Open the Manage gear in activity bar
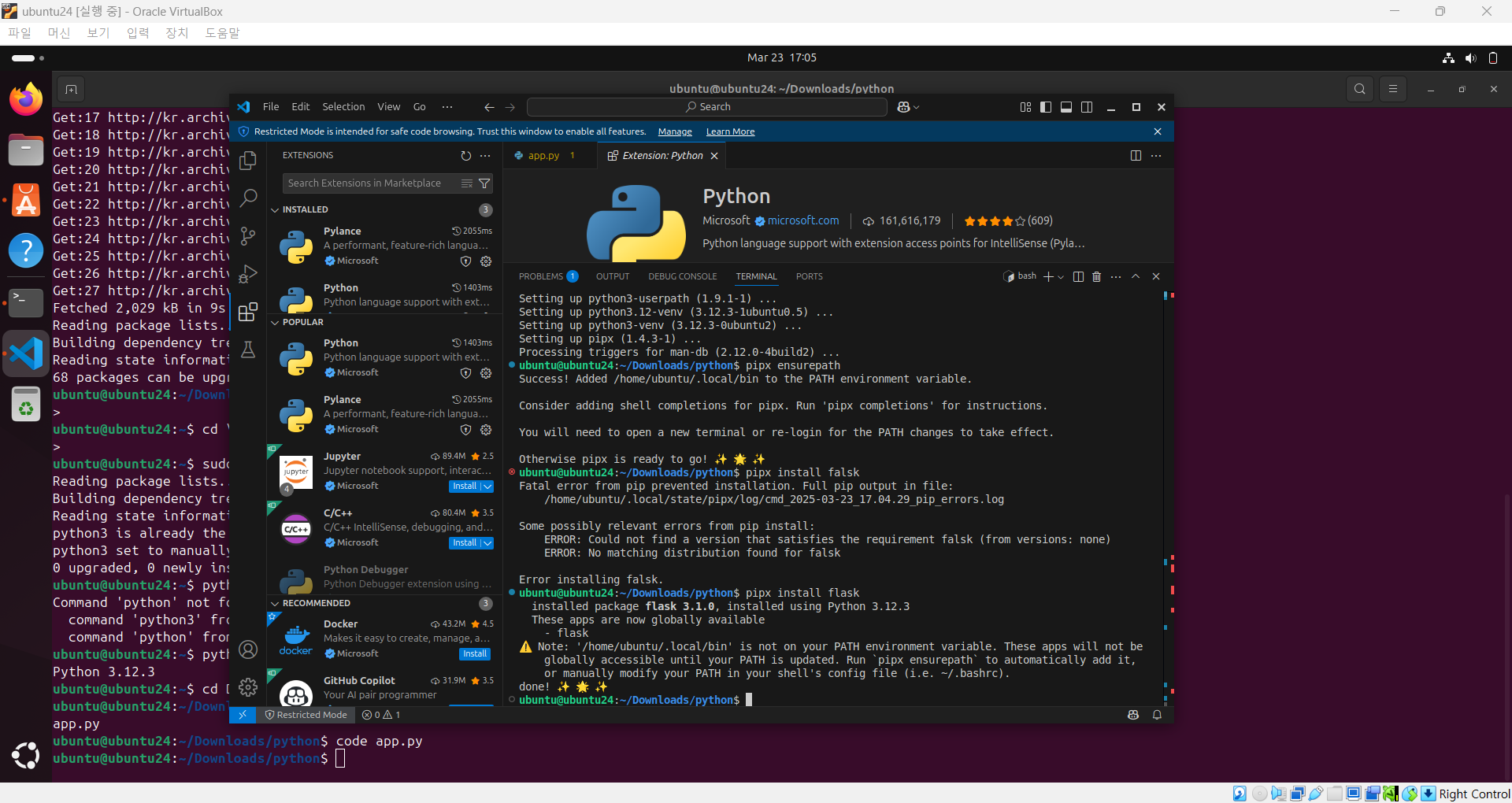Viewport: 1512px width, 803px height. [x=248, y=687]
